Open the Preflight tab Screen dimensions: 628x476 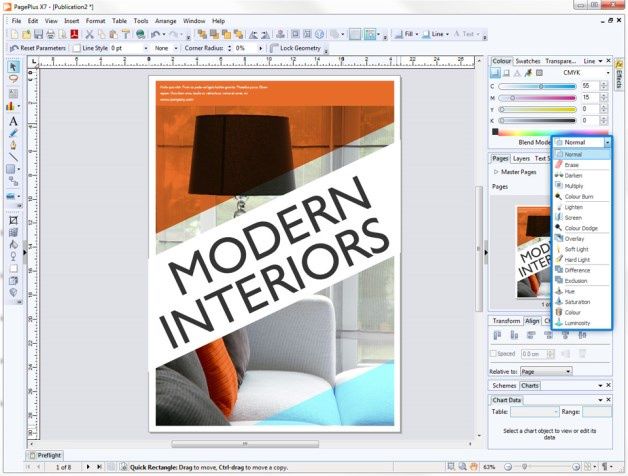45,455
